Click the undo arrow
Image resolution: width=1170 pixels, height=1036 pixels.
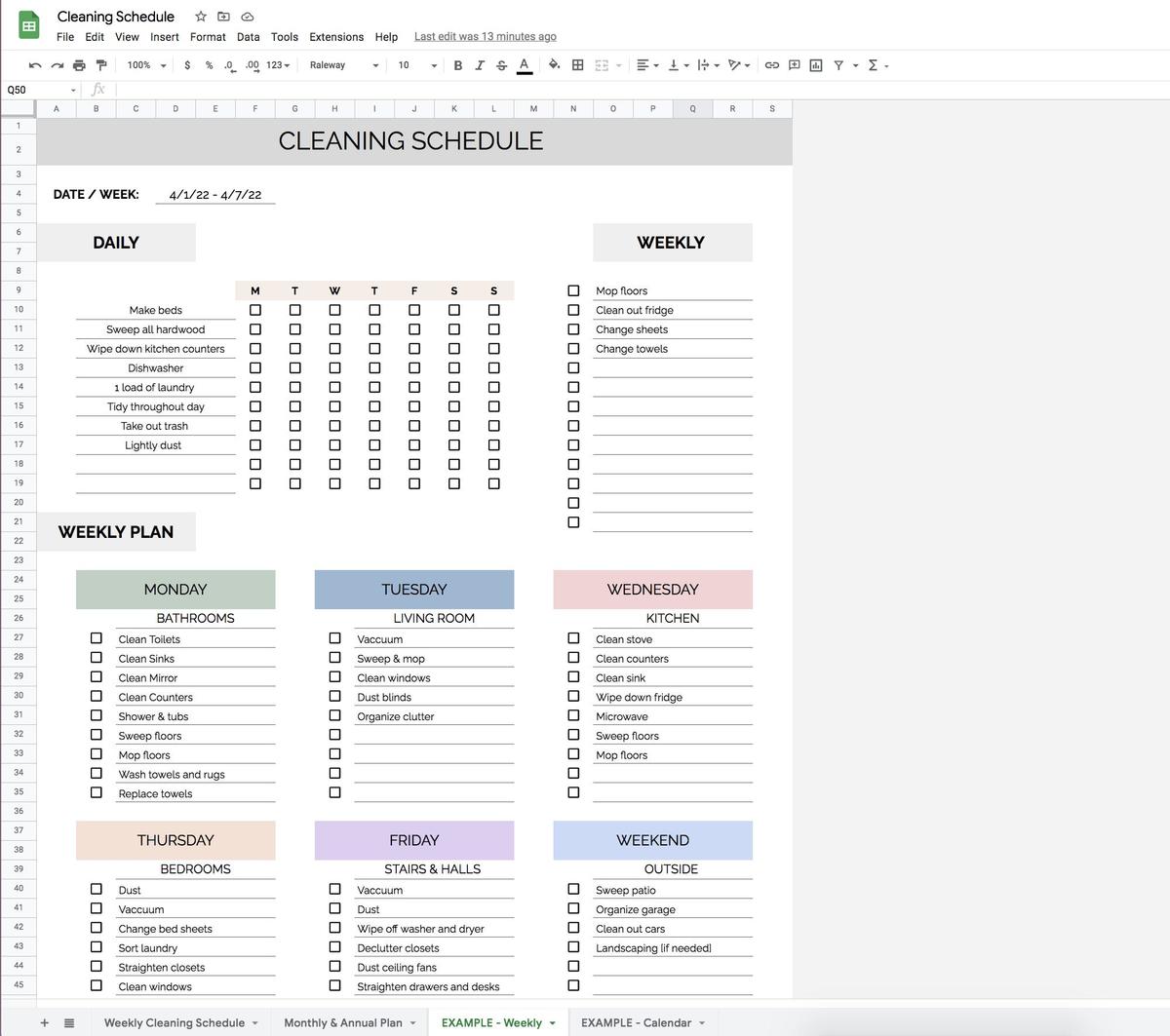[x=35, y=65]
